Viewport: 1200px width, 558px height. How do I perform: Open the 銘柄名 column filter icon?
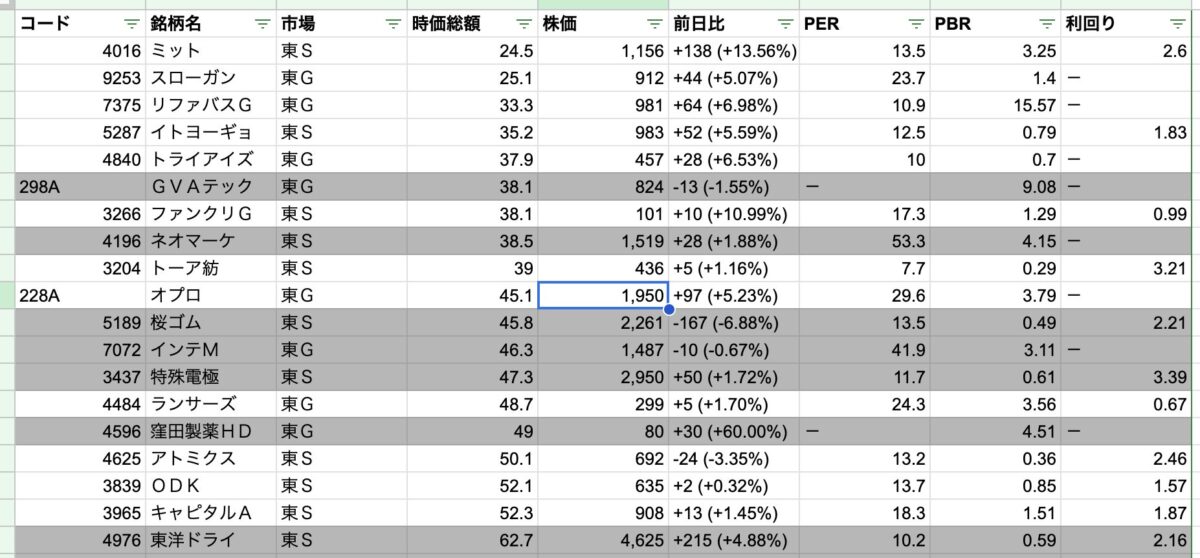pyautogui.click(x=262, y=24)
